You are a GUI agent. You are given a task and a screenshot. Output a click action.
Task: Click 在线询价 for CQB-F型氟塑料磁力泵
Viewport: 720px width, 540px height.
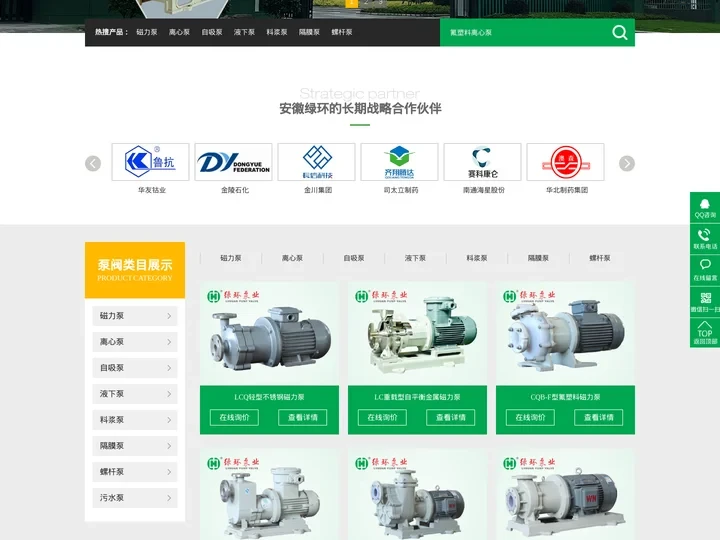530,417
